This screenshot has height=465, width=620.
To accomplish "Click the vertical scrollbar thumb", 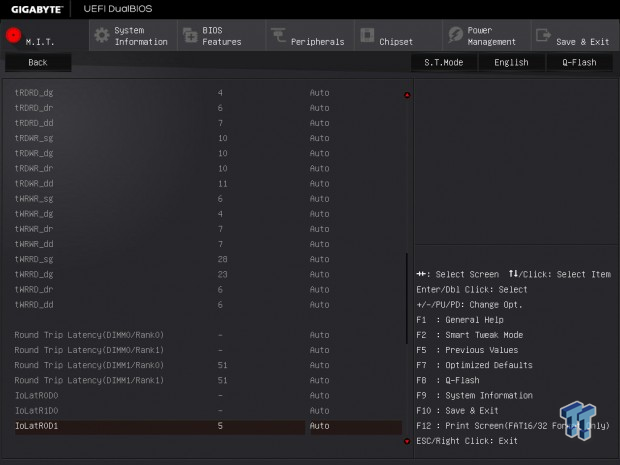I will point(406,299).
